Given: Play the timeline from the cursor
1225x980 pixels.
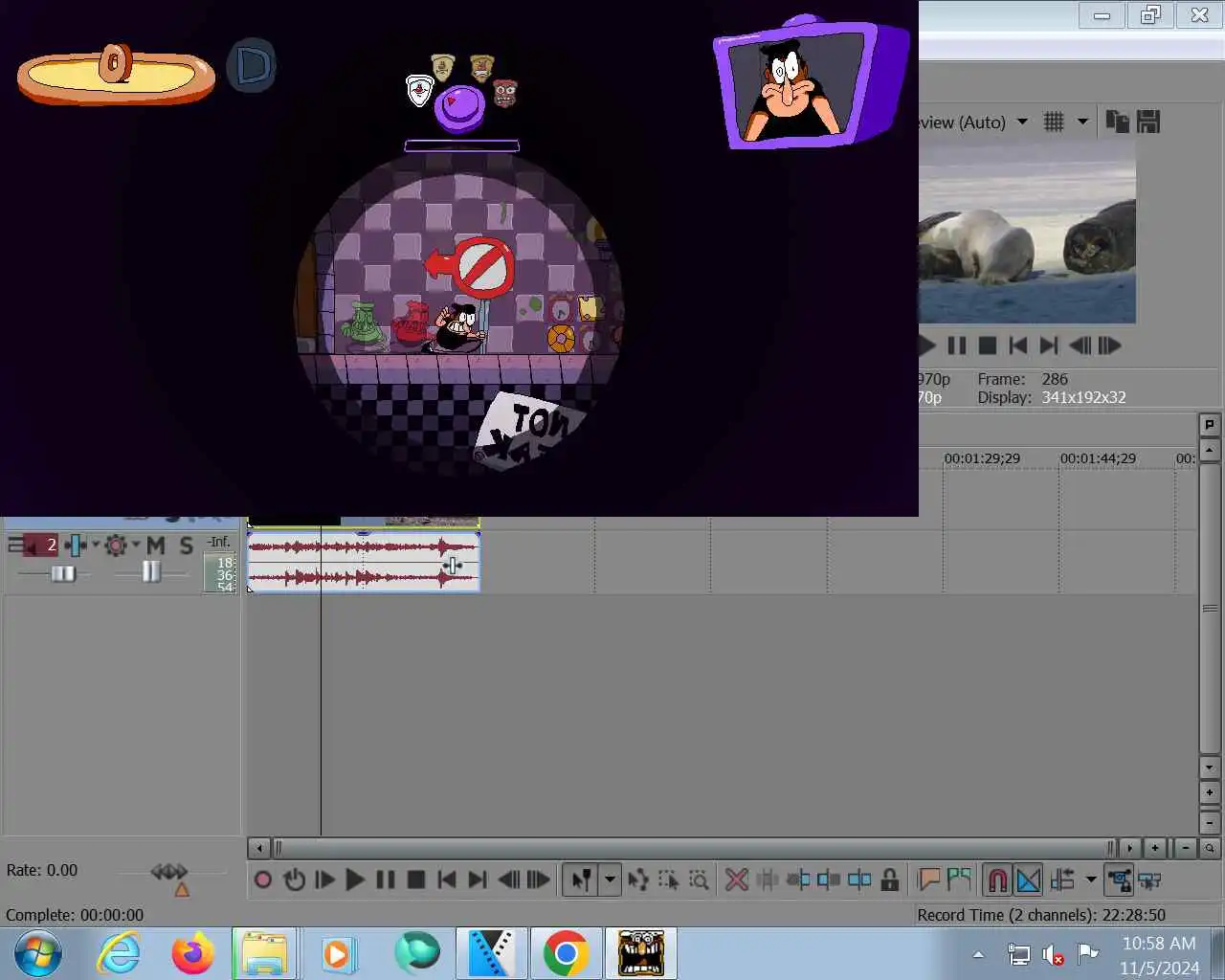Looking at the screenshot, I should (x=355, y=880).
